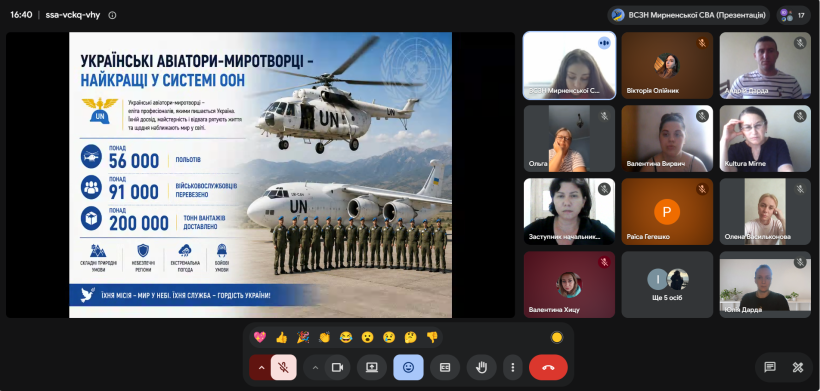
Task: Open the activities panel icon
Action: [x=798, y=367]
